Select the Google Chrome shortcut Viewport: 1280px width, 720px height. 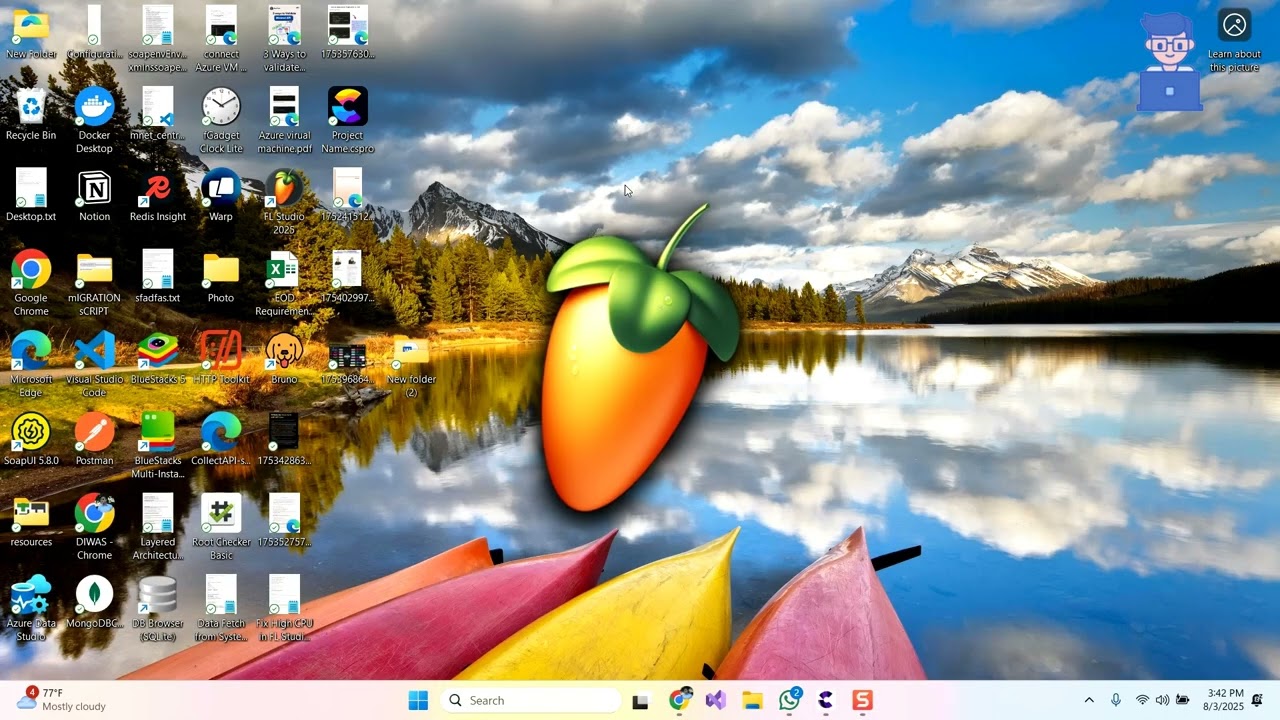(31, 269)
